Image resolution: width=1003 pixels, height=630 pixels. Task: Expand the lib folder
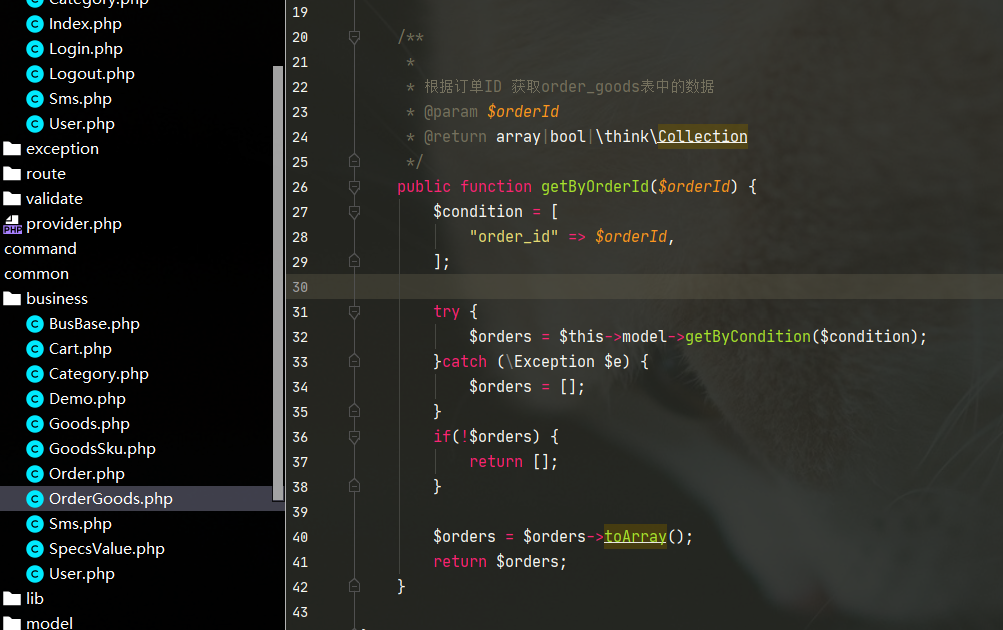click(35, 599)
